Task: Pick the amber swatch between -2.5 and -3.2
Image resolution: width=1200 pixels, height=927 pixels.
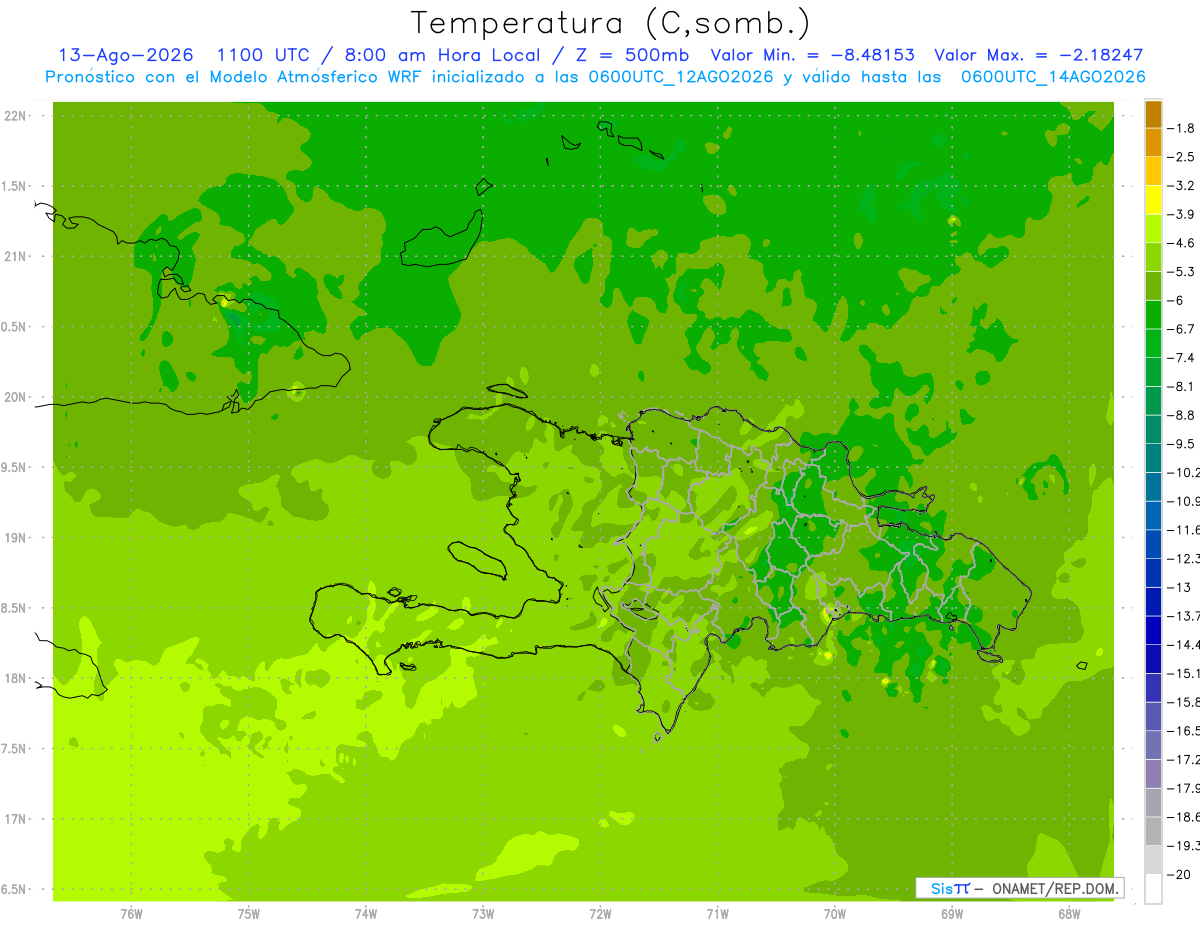Action: 1153,171
